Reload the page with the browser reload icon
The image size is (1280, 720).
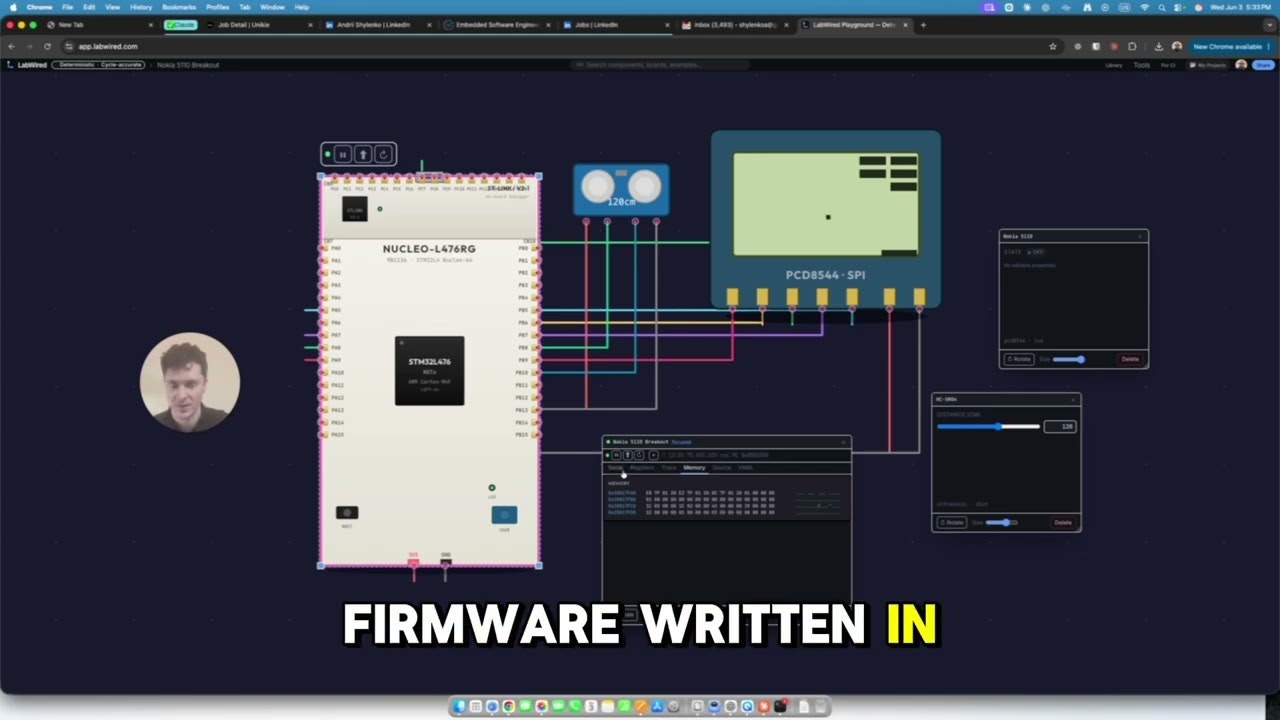(x=47, y=46)
